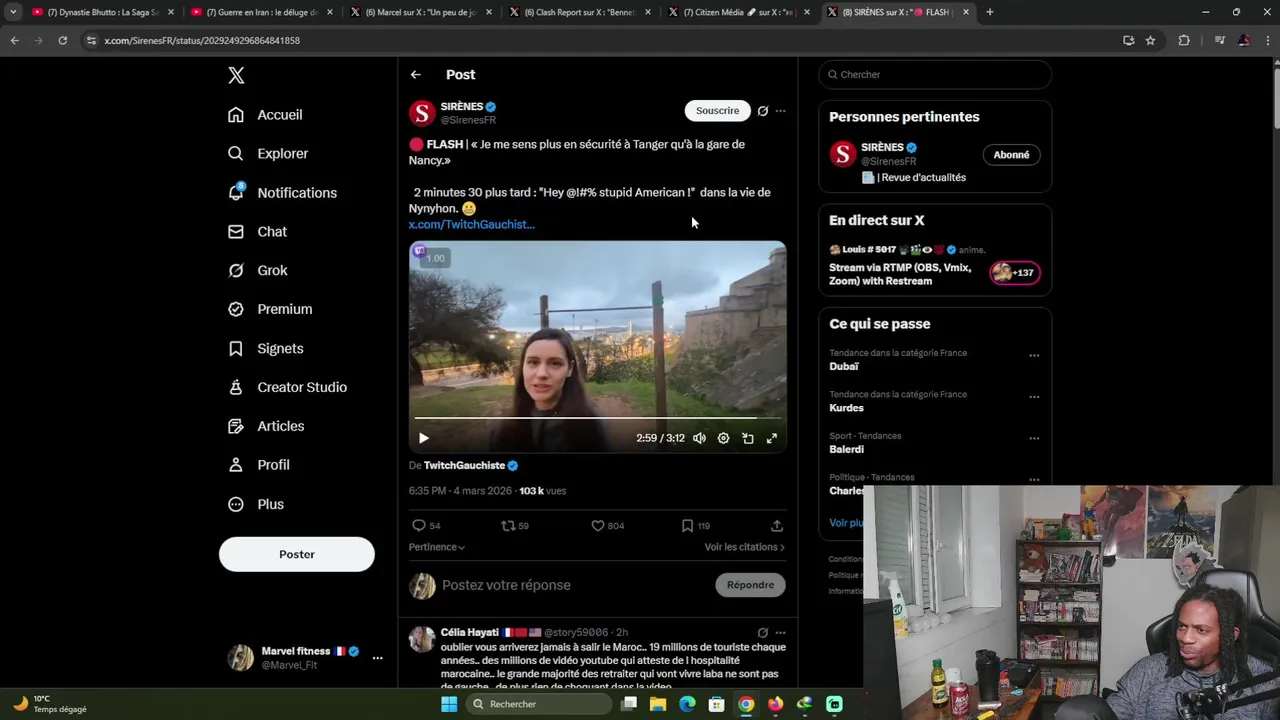This screenshot has height=720, width=1280.
Task: Open Creator Studio
Action: (x=287, y=387)
